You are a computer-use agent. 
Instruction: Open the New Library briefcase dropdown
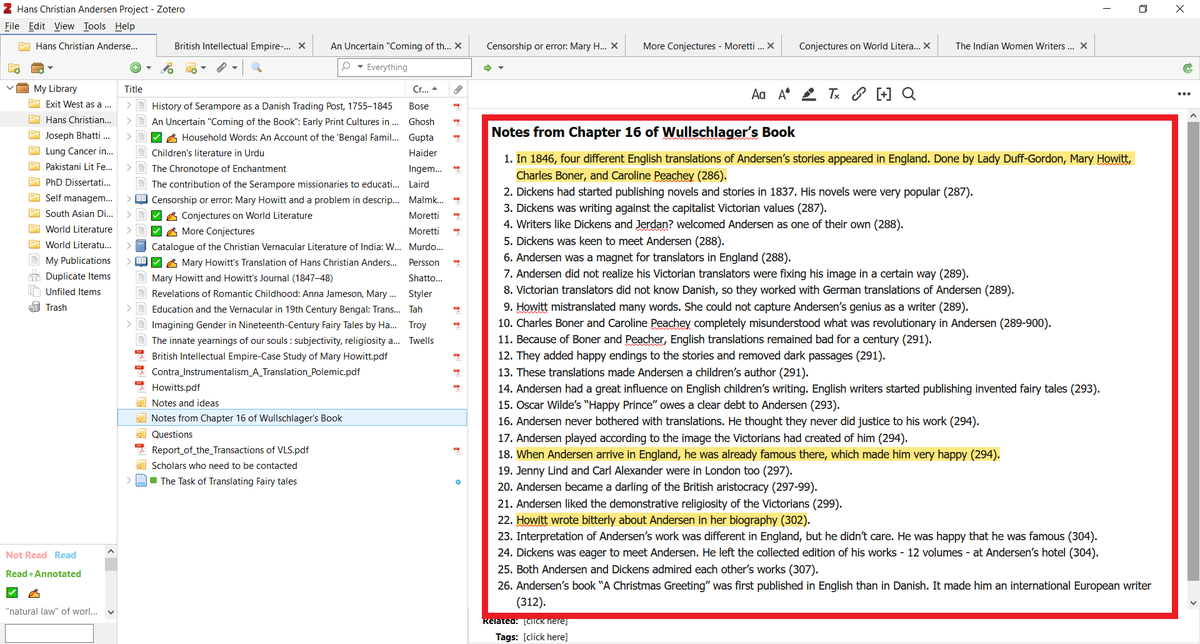click(x=42, y=67)
